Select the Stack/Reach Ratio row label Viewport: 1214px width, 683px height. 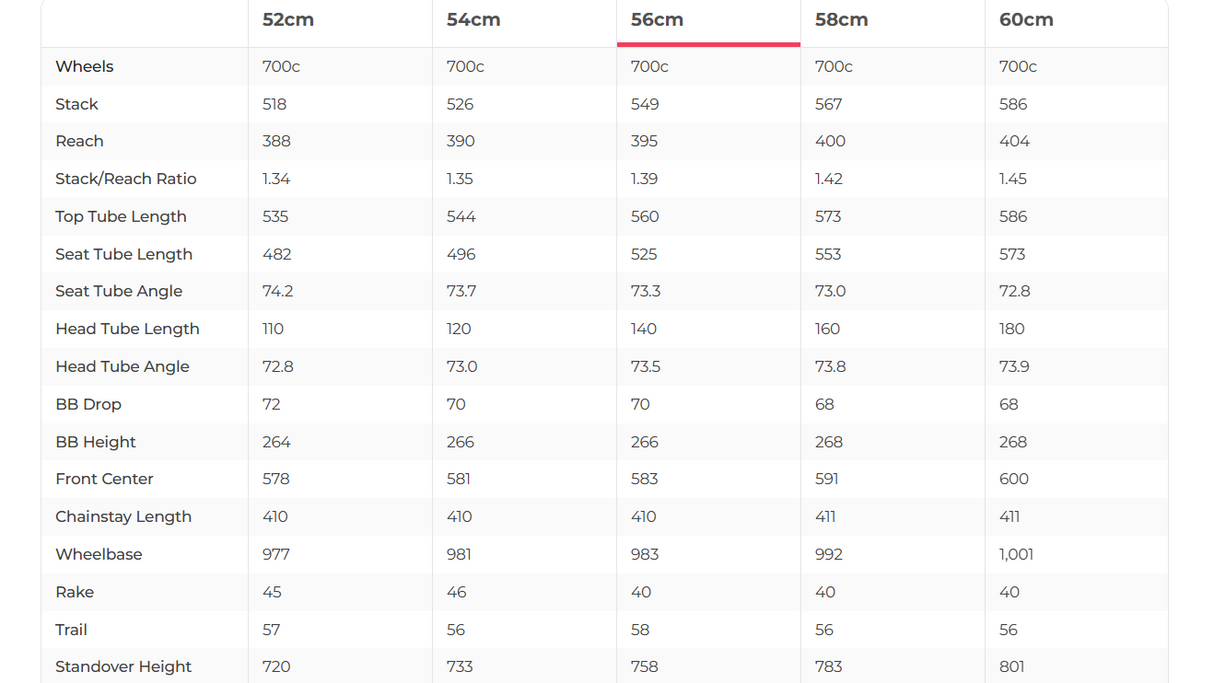(126, 179)
